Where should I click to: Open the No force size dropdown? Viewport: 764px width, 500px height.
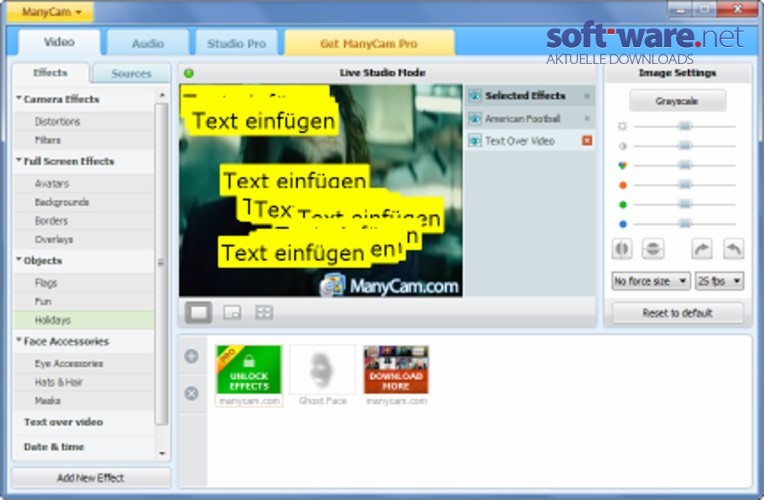click(x=650, y=281)
